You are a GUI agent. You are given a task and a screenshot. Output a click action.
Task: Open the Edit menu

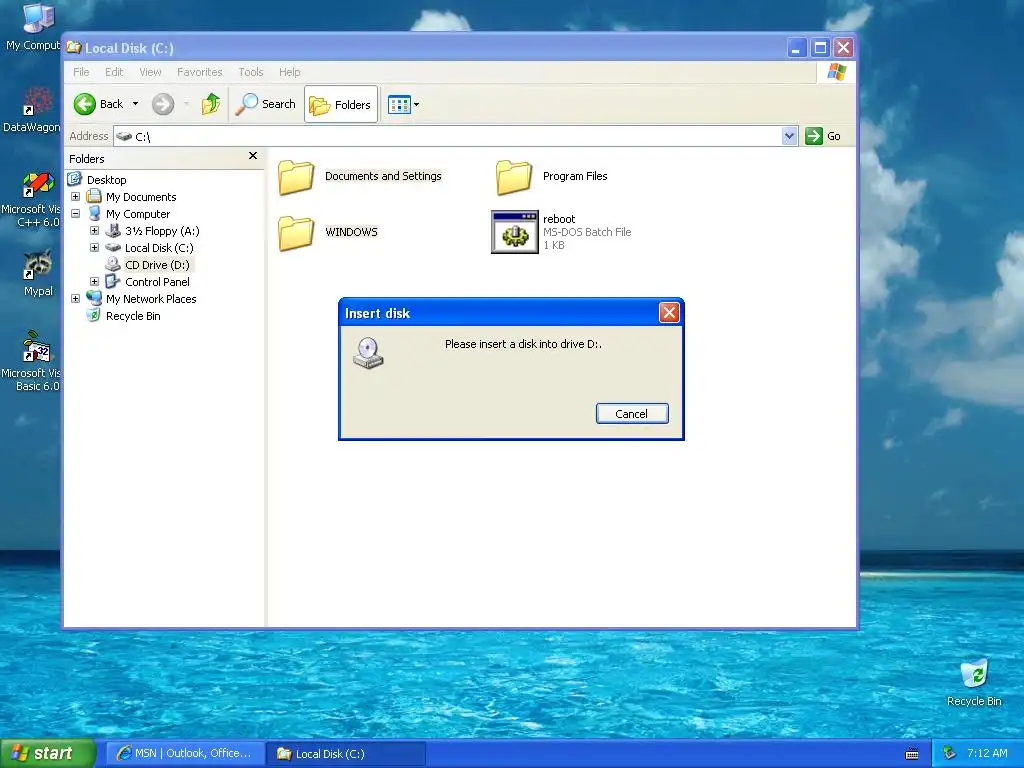[x=114, y=72]
